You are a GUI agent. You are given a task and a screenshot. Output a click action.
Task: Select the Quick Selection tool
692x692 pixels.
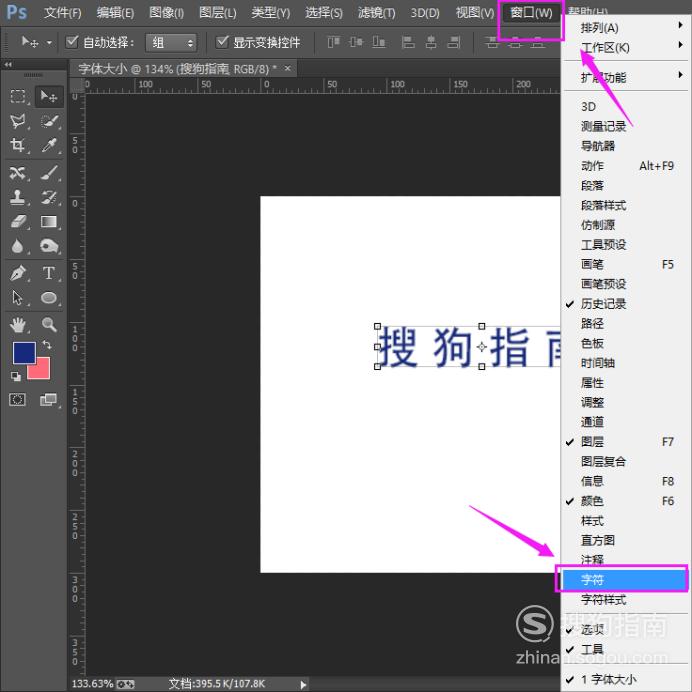(x=49, y=121)
